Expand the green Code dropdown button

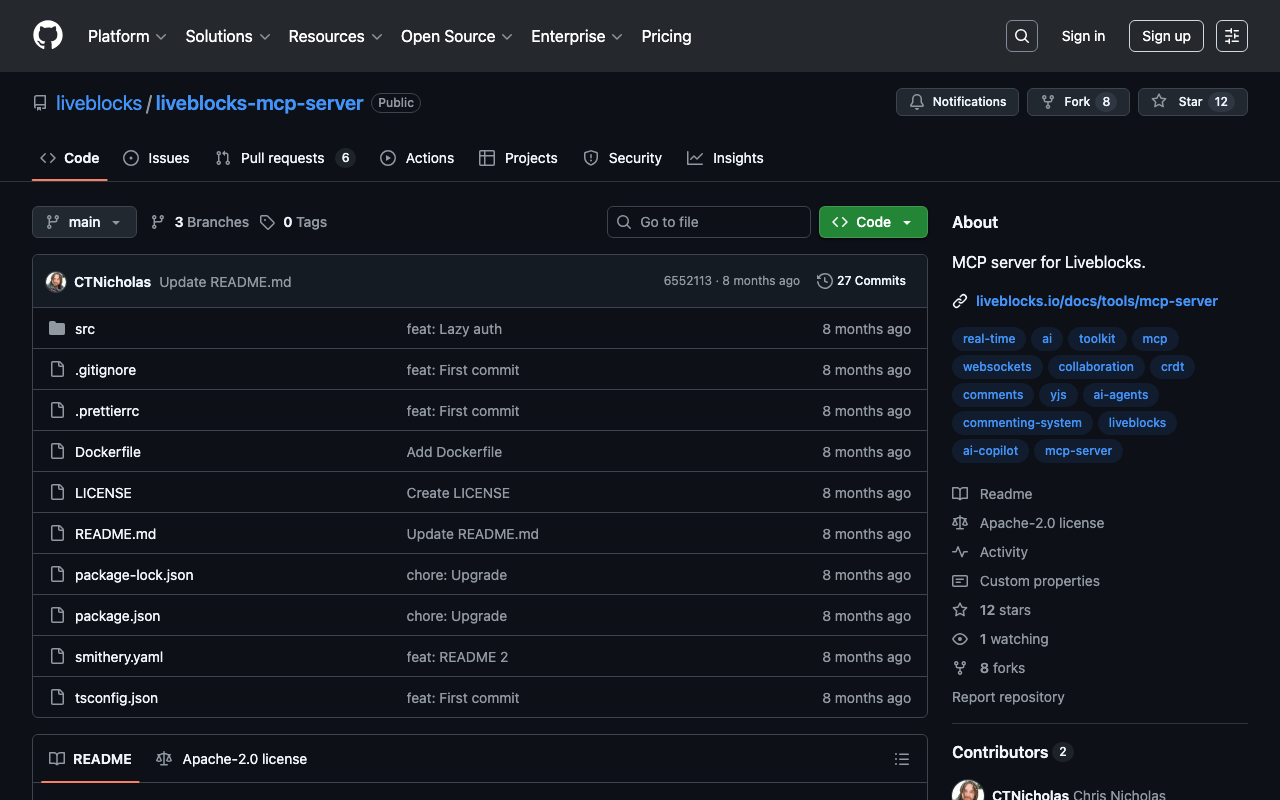pyautogui.click(x=873, y=222)
